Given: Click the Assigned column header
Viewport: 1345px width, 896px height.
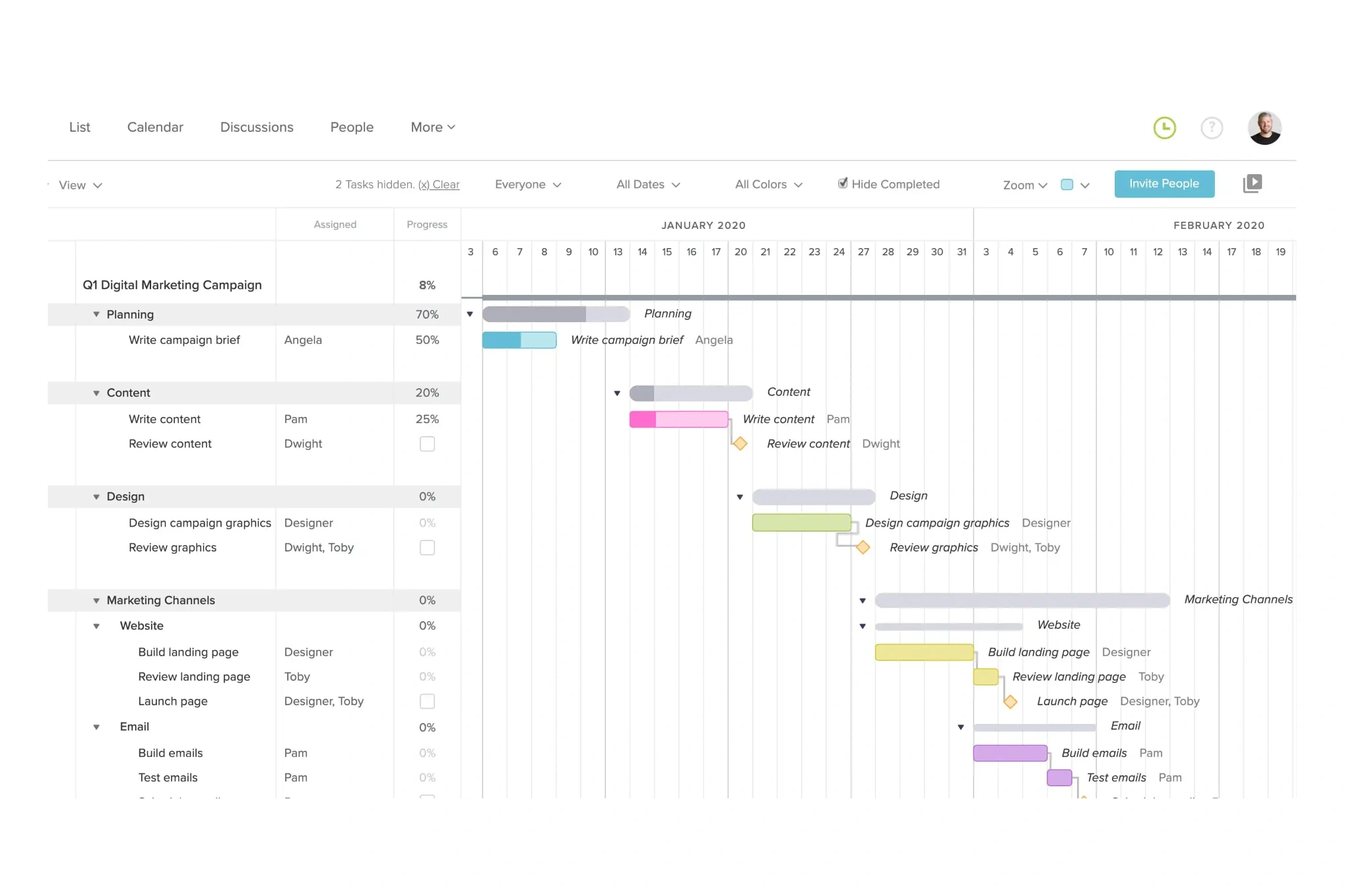Looking at the screenshot, I should click(x=335, y=224).
